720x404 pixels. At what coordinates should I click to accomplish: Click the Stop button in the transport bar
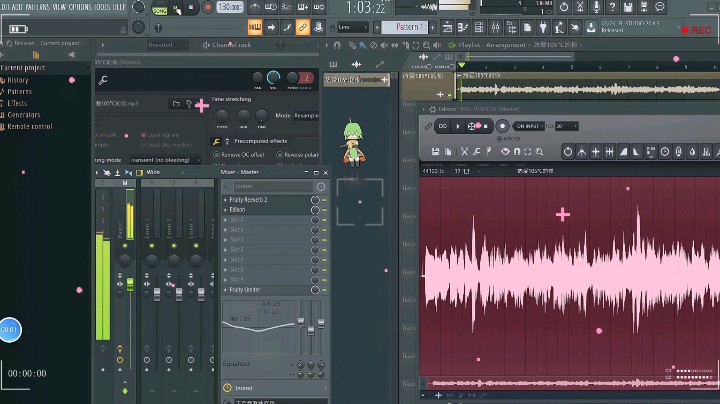(x=191, y=7)
